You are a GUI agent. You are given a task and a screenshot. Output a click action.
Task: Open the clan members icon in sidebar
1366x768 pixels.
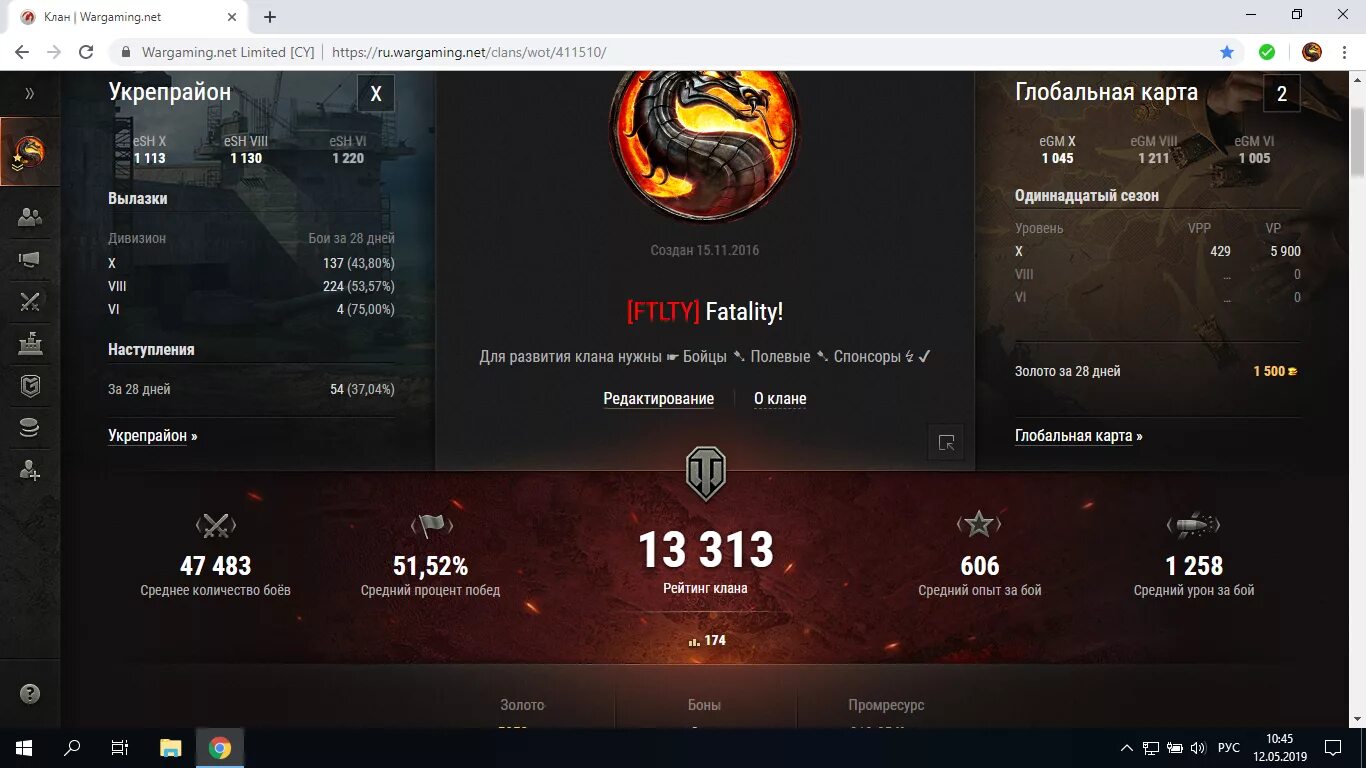coord(29,217)
